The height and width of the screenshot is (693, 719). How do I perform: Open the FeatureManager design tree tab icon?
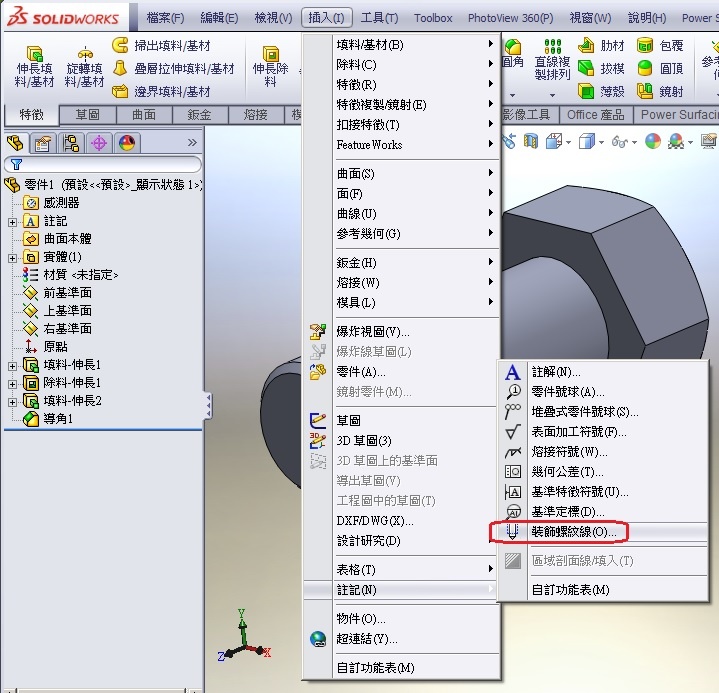pyautogui.click(x=16, y=143)
